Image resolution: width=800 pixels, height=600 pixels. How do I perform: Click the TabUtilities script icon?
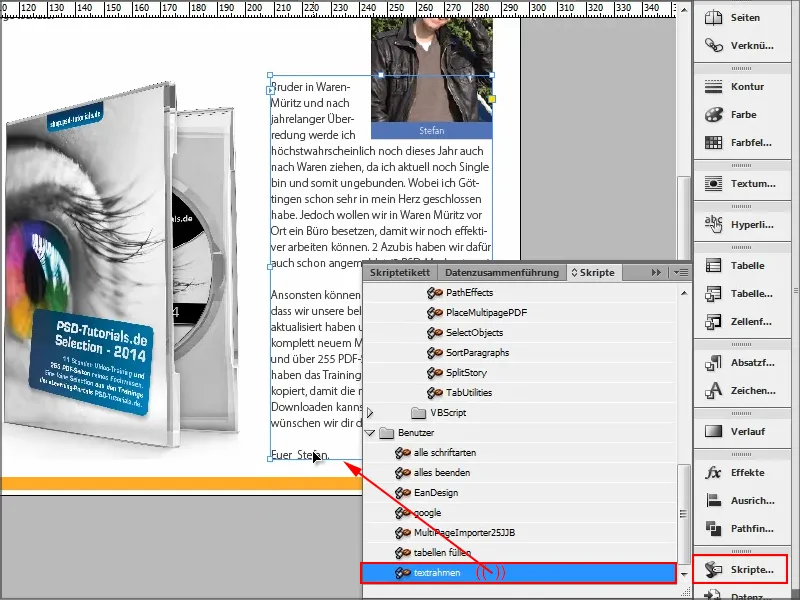[435, 392]
